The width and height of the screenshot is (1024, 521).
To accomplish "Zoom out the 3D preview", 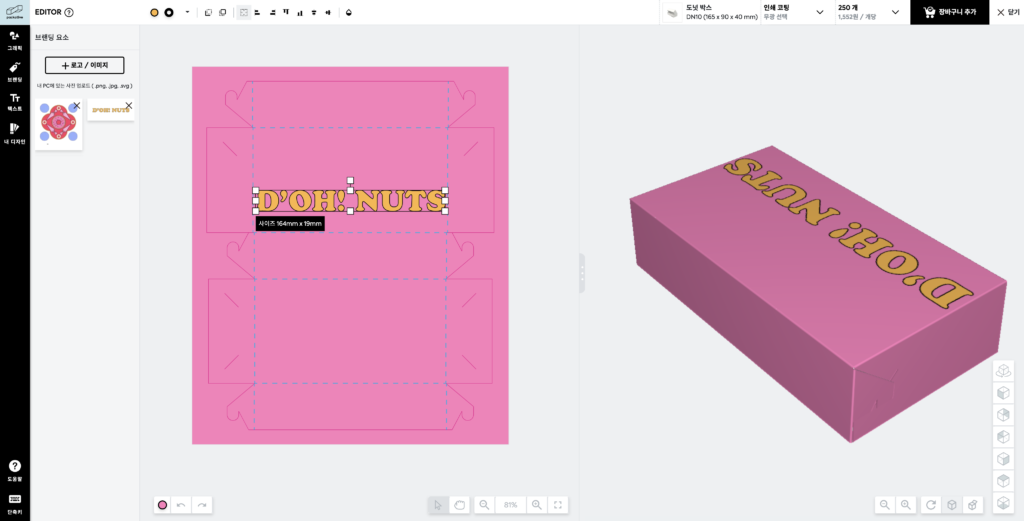I will [885, 505].
